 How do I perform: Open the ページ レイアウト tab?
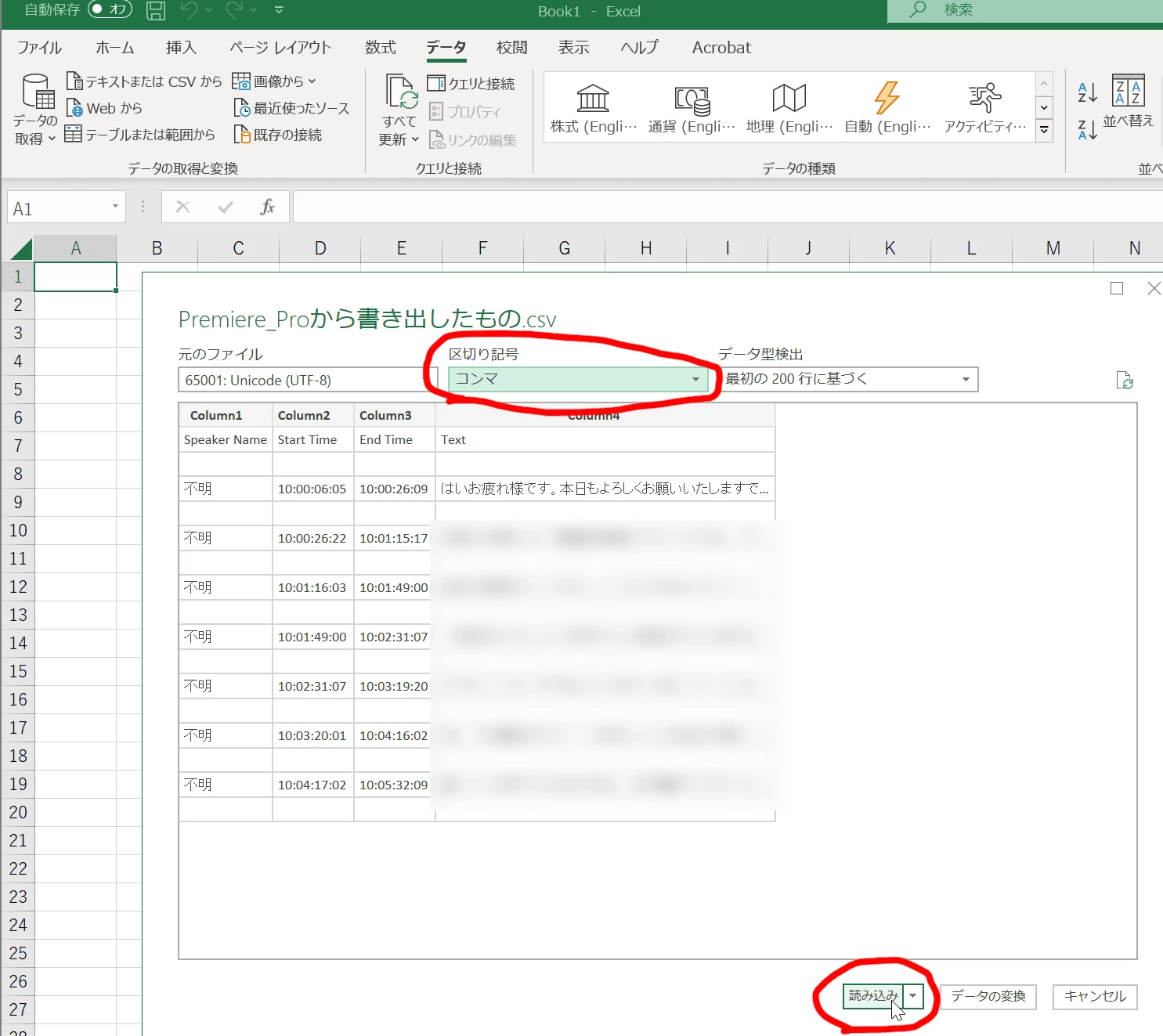(x=280, y=48)
